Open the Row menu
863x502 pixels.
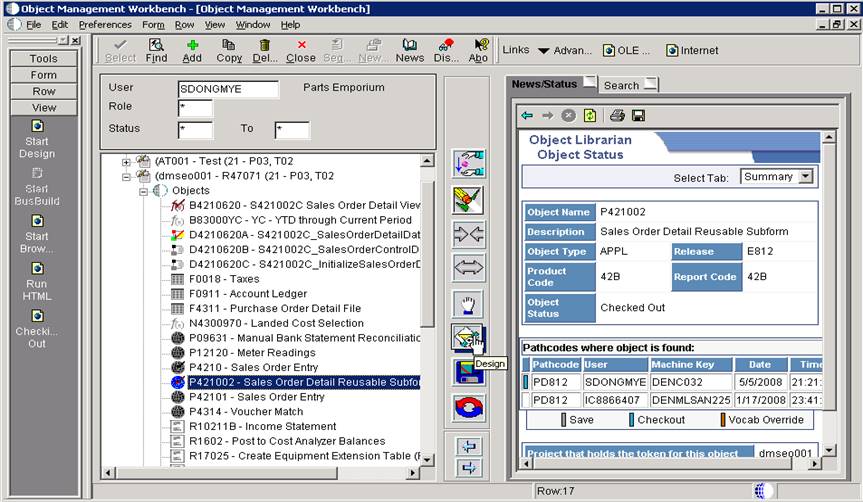coord(184,25)
